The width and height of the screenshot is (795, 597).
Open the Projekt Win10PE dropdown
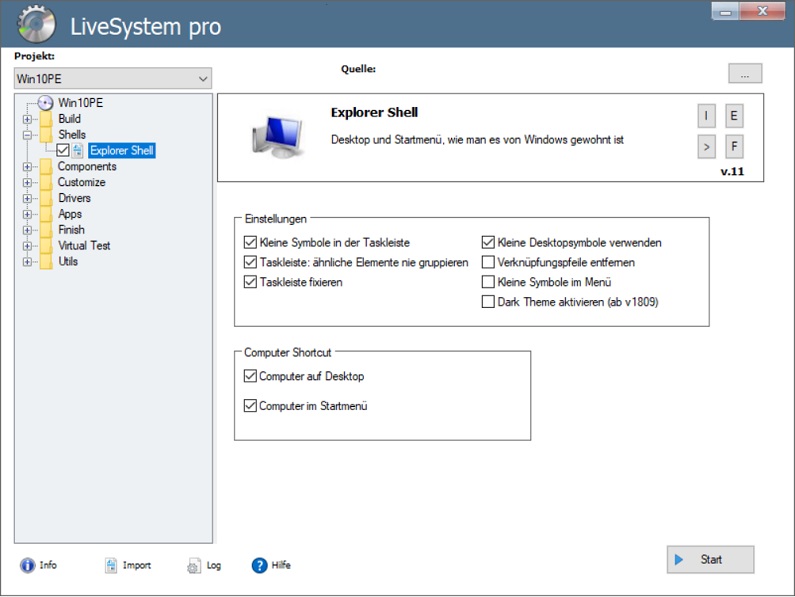(113, 79)
